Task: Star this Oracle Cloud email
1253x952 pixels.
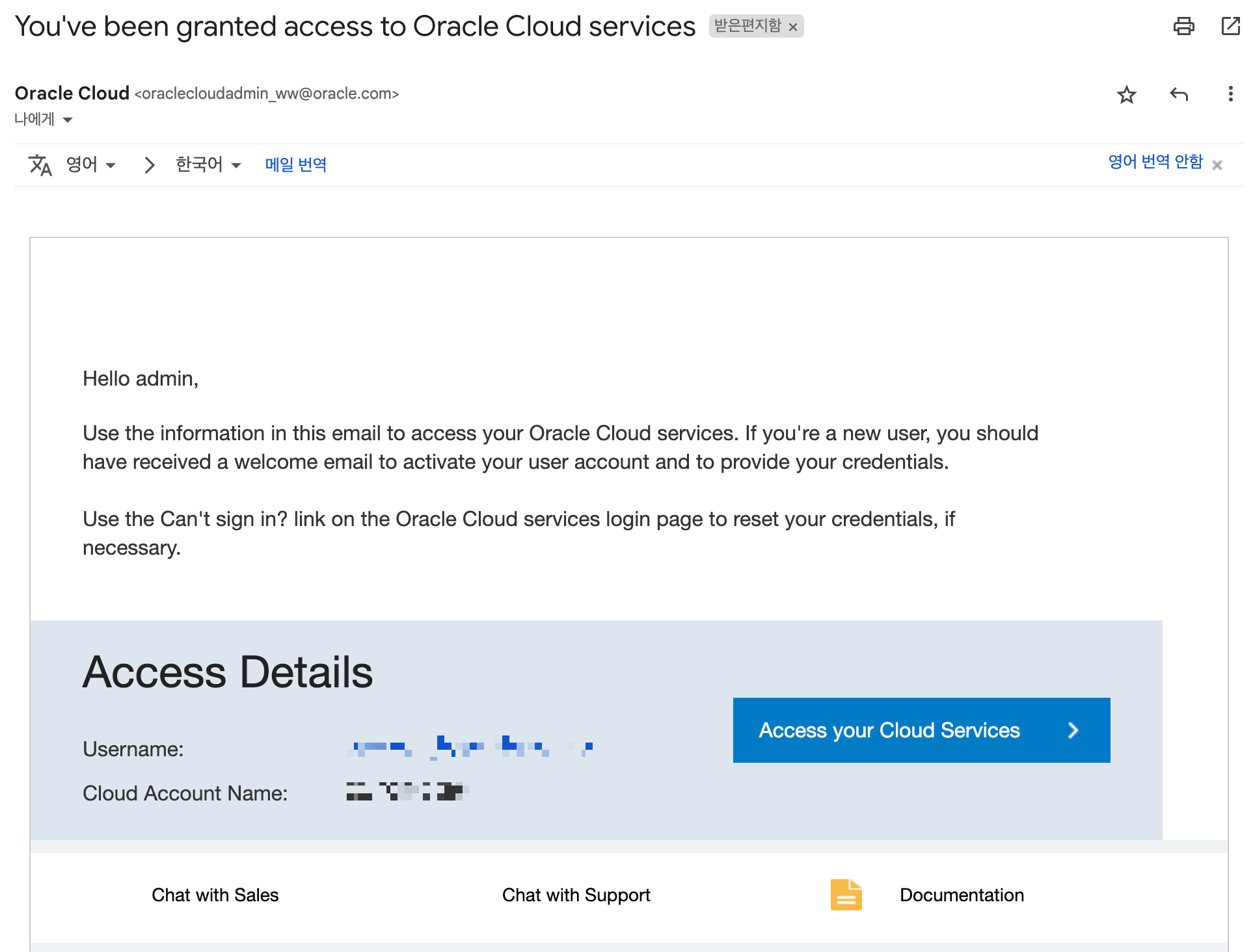Action: [1126, 95]
